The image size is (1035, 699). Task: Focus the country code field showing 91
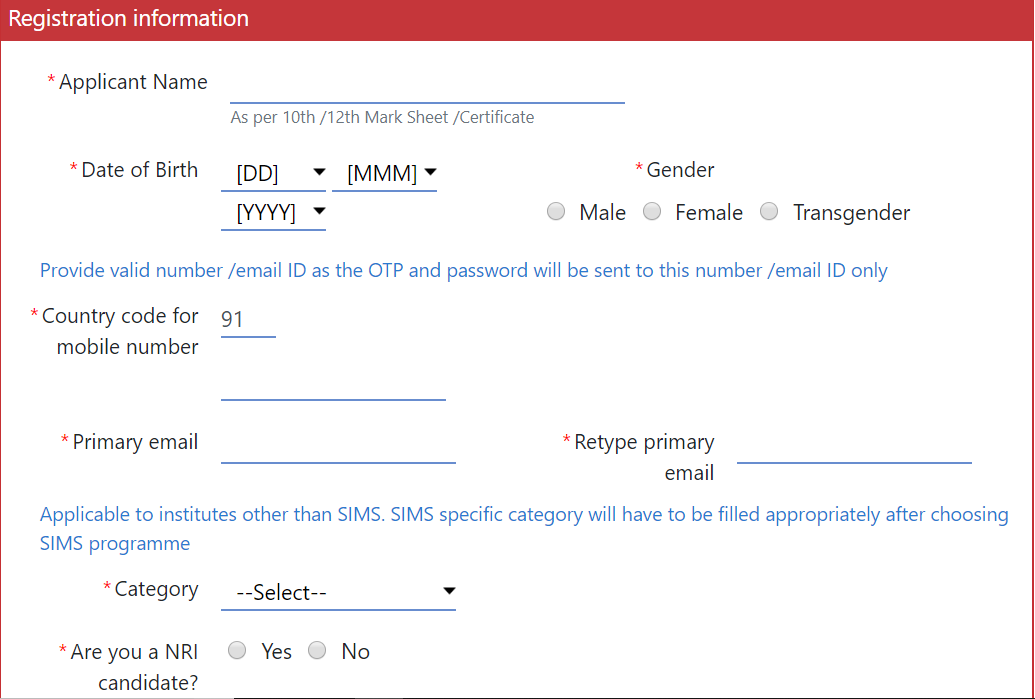pyautogui.click(x=248, y=319)
